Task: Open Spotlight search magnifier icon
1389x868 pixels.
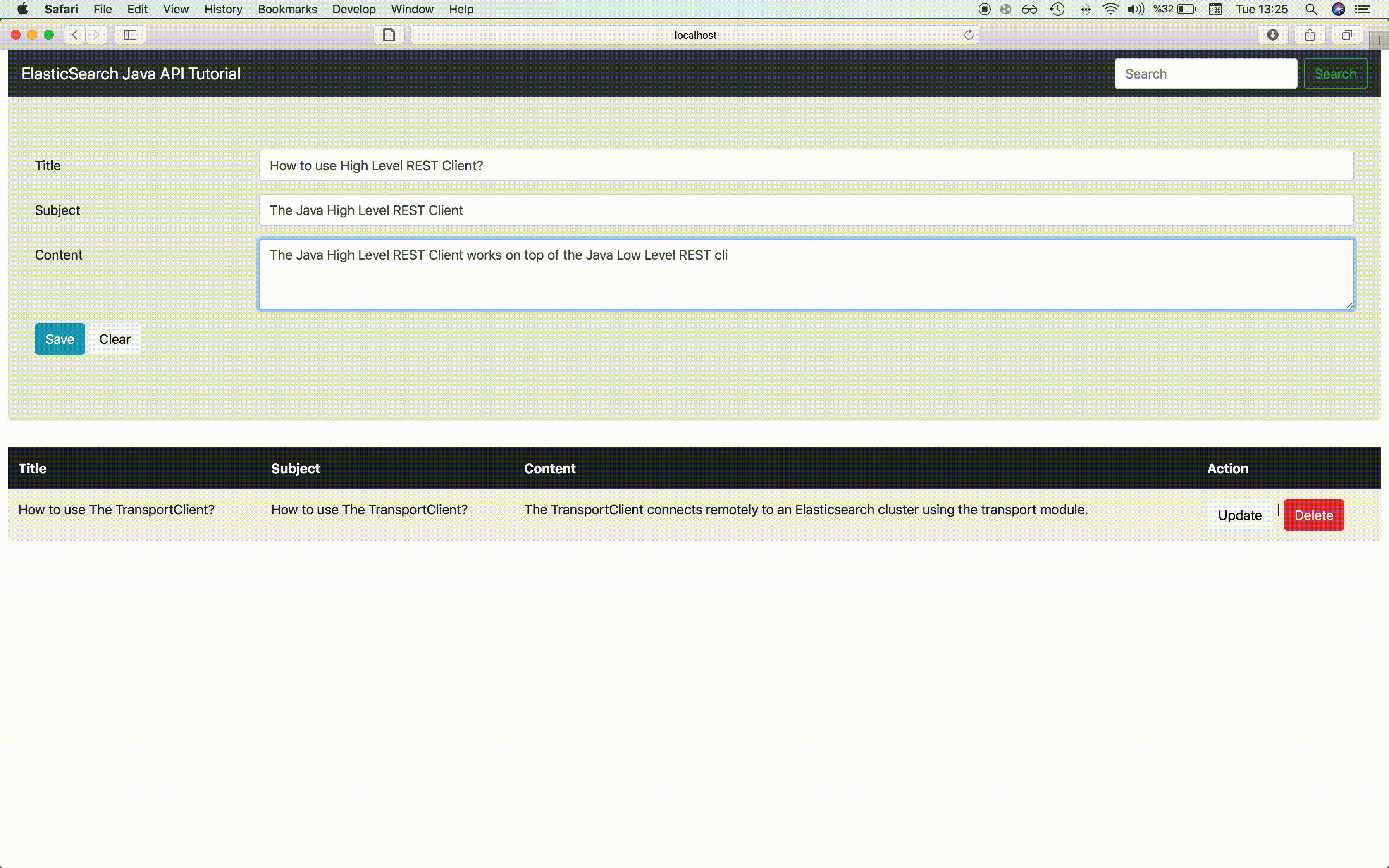Action: 1311,9
